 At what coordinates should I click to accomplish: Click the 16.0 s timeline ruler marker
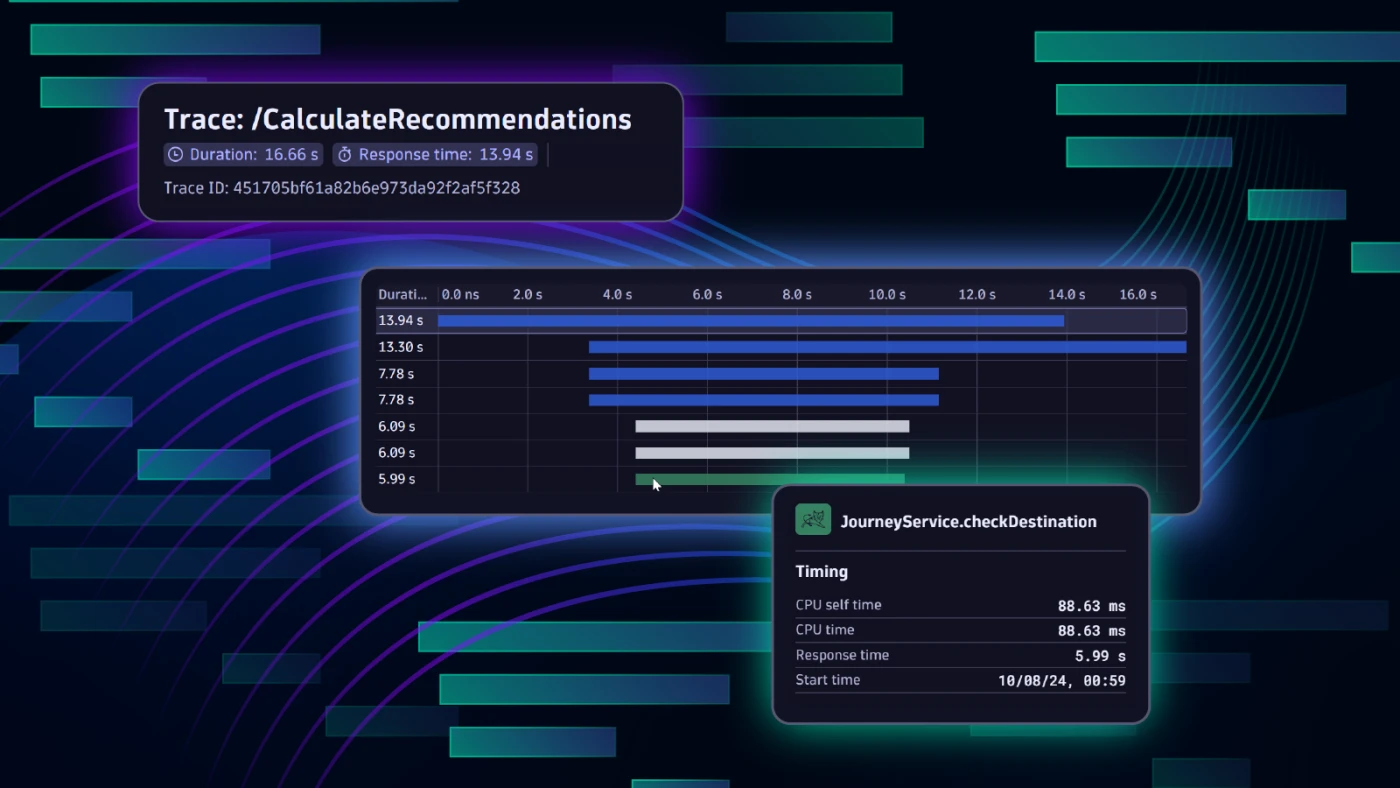(1137, 294)
